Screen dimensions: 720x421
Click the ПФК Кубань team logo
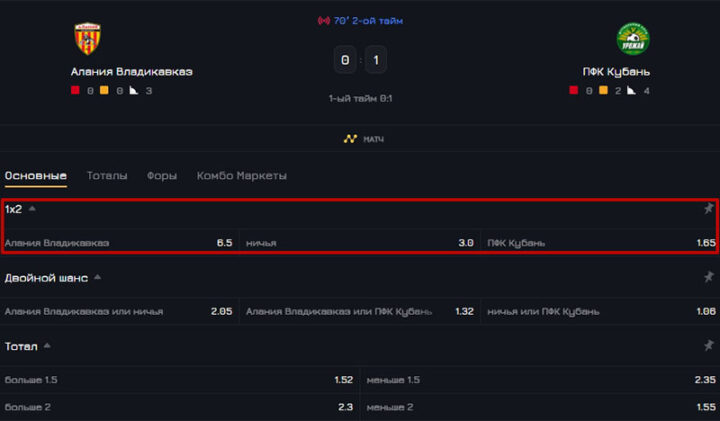(632, 39)
